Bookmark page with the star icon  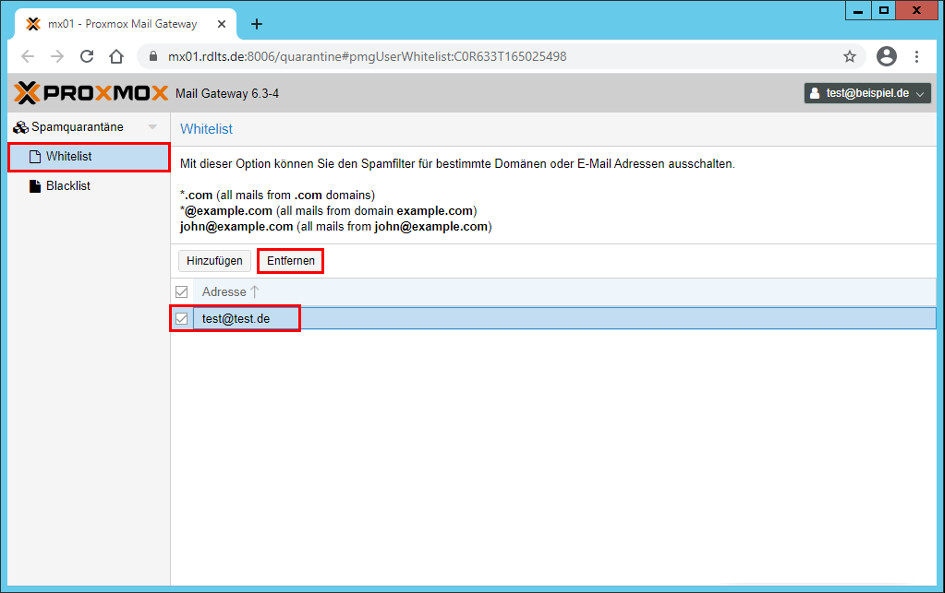pyautogui.click(x=849, y=57)
